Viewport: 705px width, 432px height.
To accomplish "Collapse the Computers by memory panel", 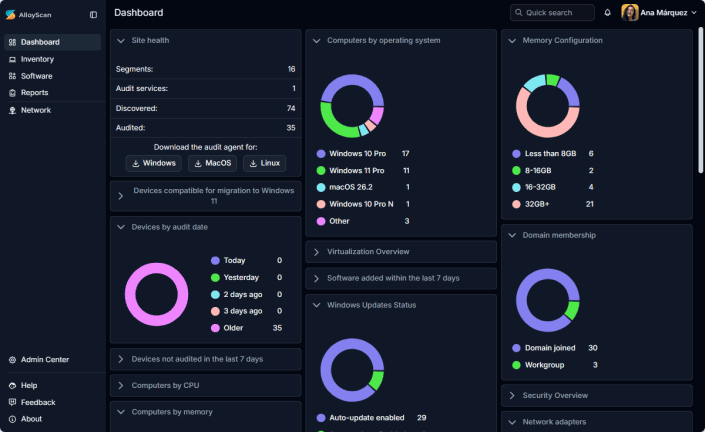I will coord(120,412).
